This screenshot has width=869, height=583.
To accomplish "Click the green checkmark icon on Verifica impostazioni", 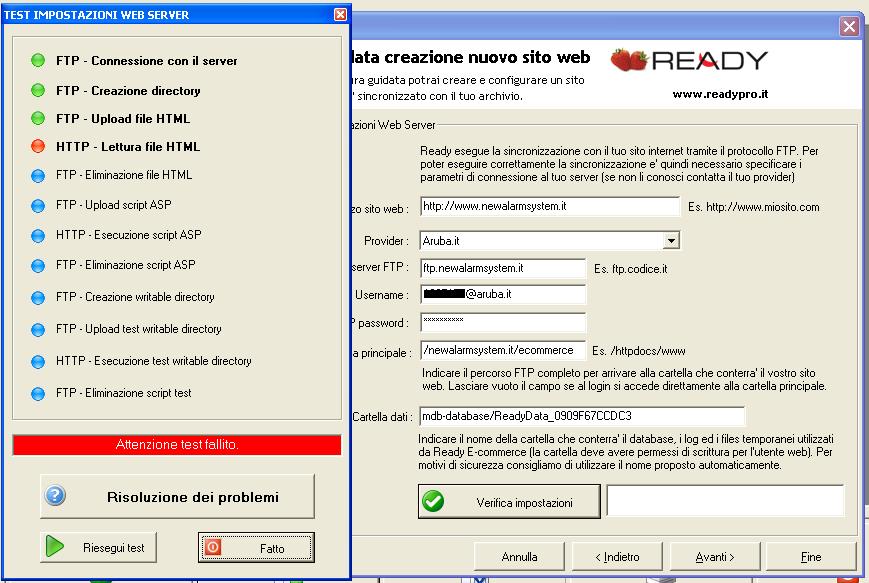I will tap(433, 502).
